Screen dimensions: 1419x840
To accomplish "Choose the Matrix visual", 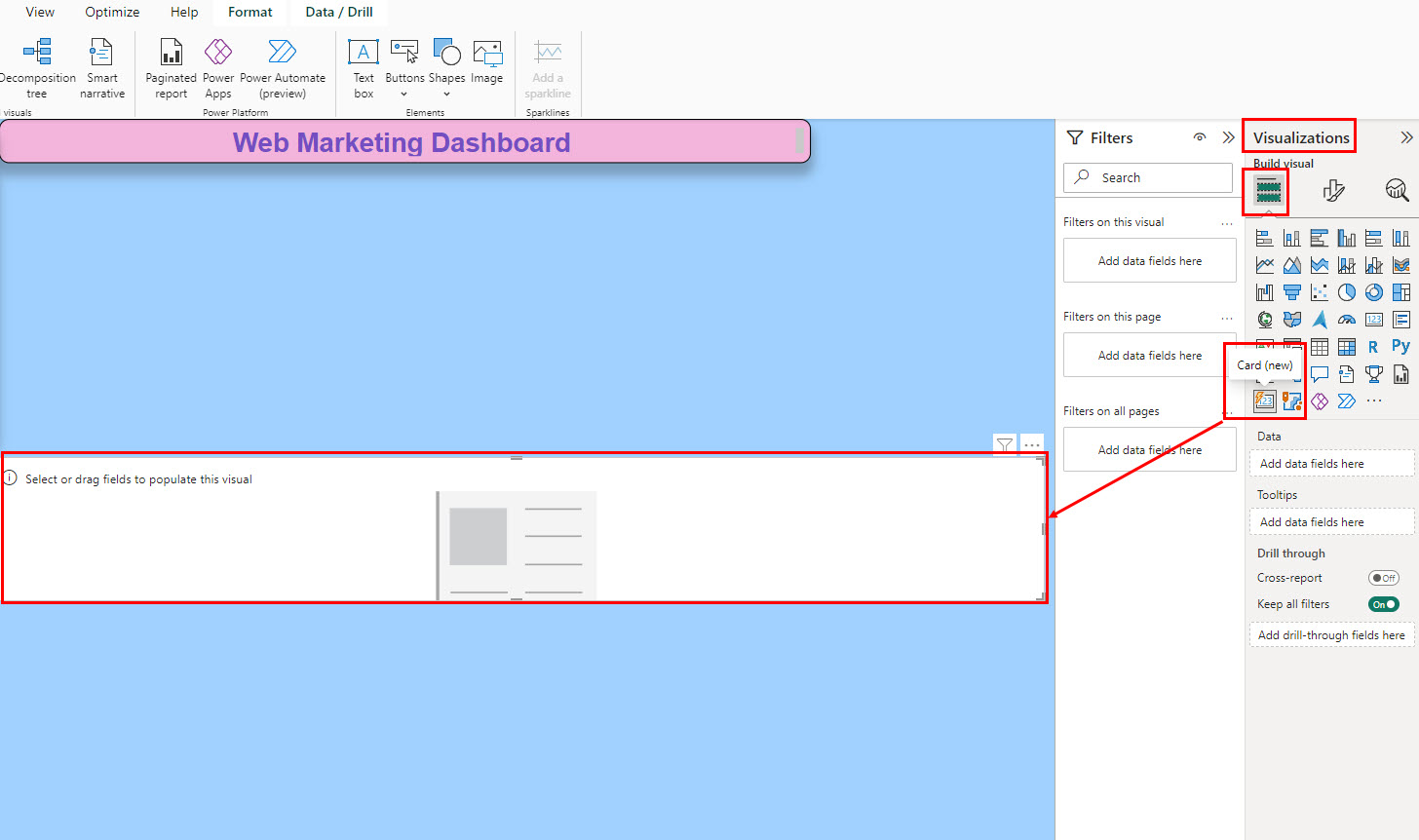I will (x=1347, y=347).
